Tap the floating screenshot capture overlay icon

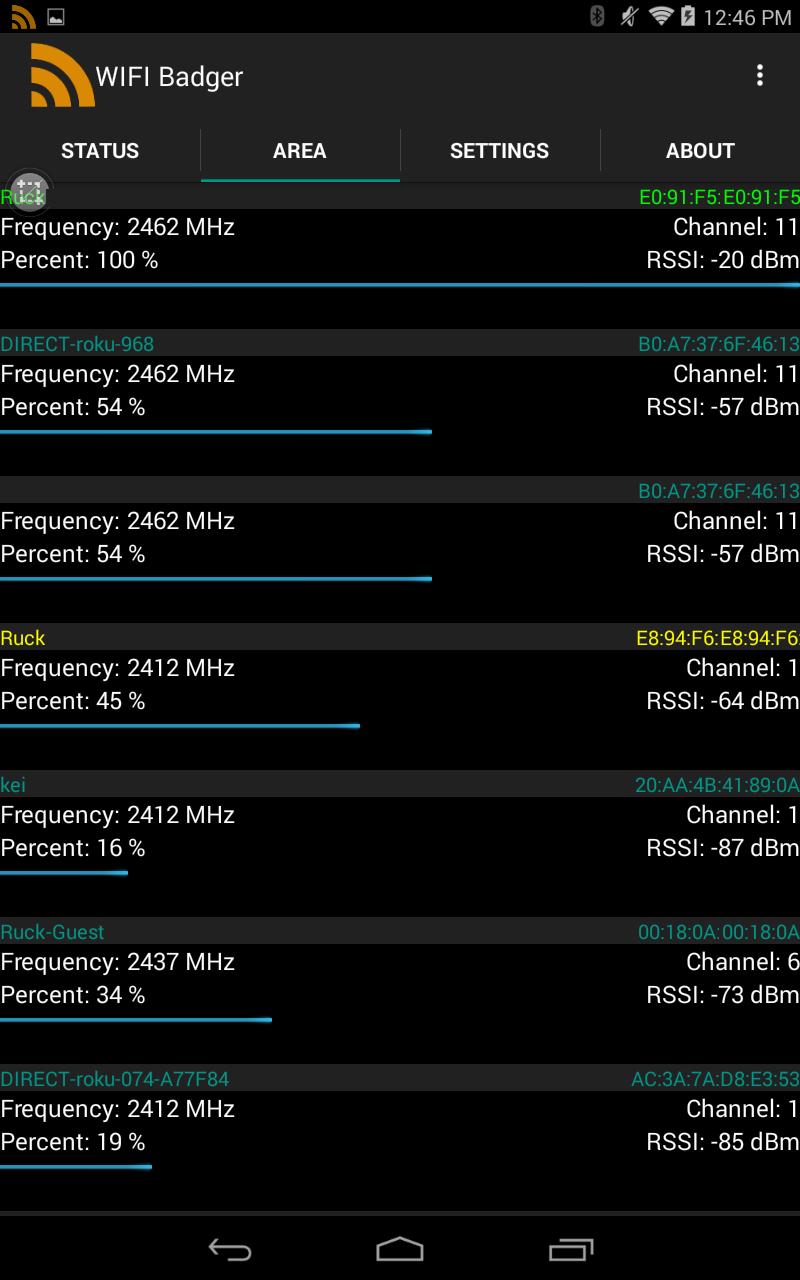click(x=29, y=190)
